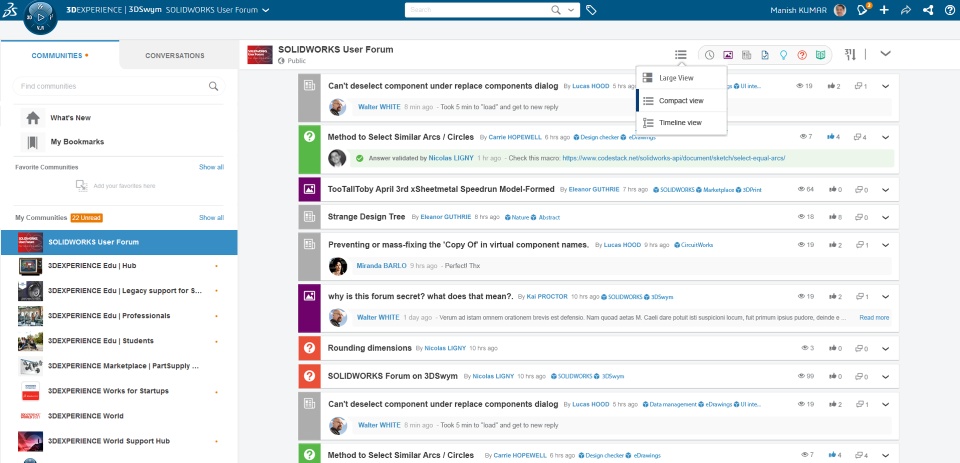The image size is (960, 463).
Task: Click the views eye on Rounding dimensions
Action: [x=805, y=348]
